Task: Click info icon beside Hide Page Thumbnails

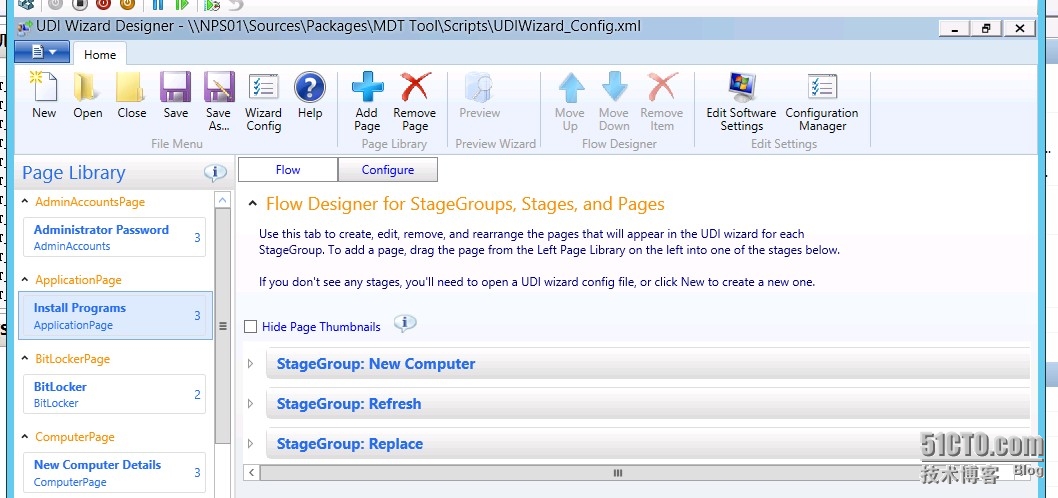Action: [x=405, y=324]
